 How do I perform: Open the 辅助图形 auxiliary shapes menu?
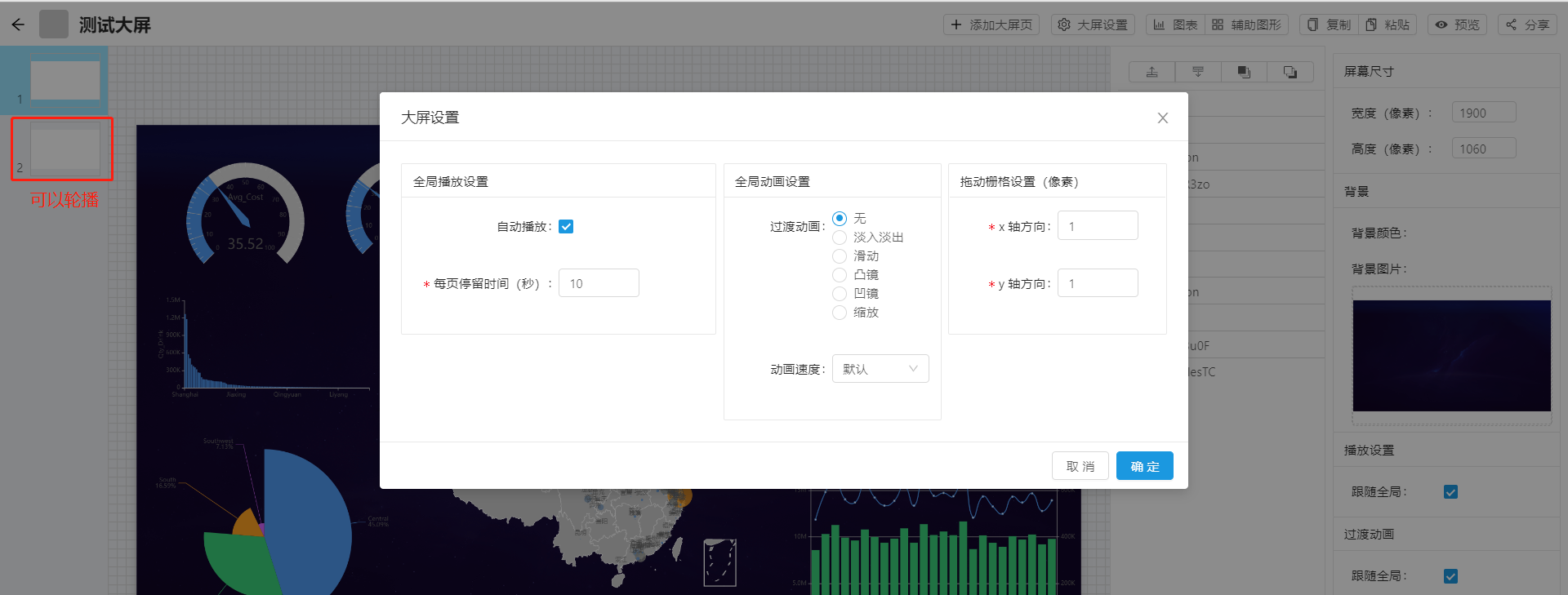[x=1246, y=24]
